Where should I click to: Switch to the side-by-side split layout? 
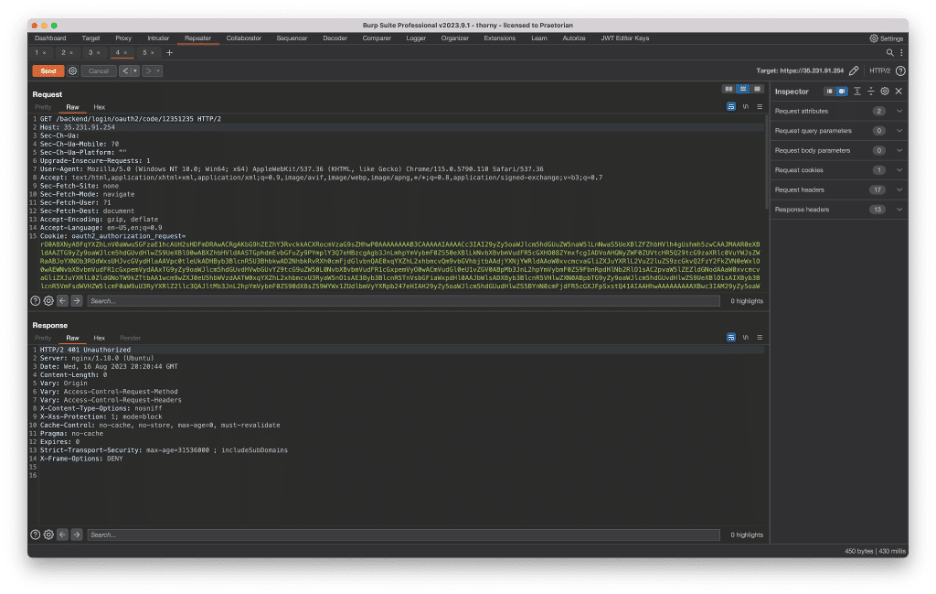[x=728, y=89]
